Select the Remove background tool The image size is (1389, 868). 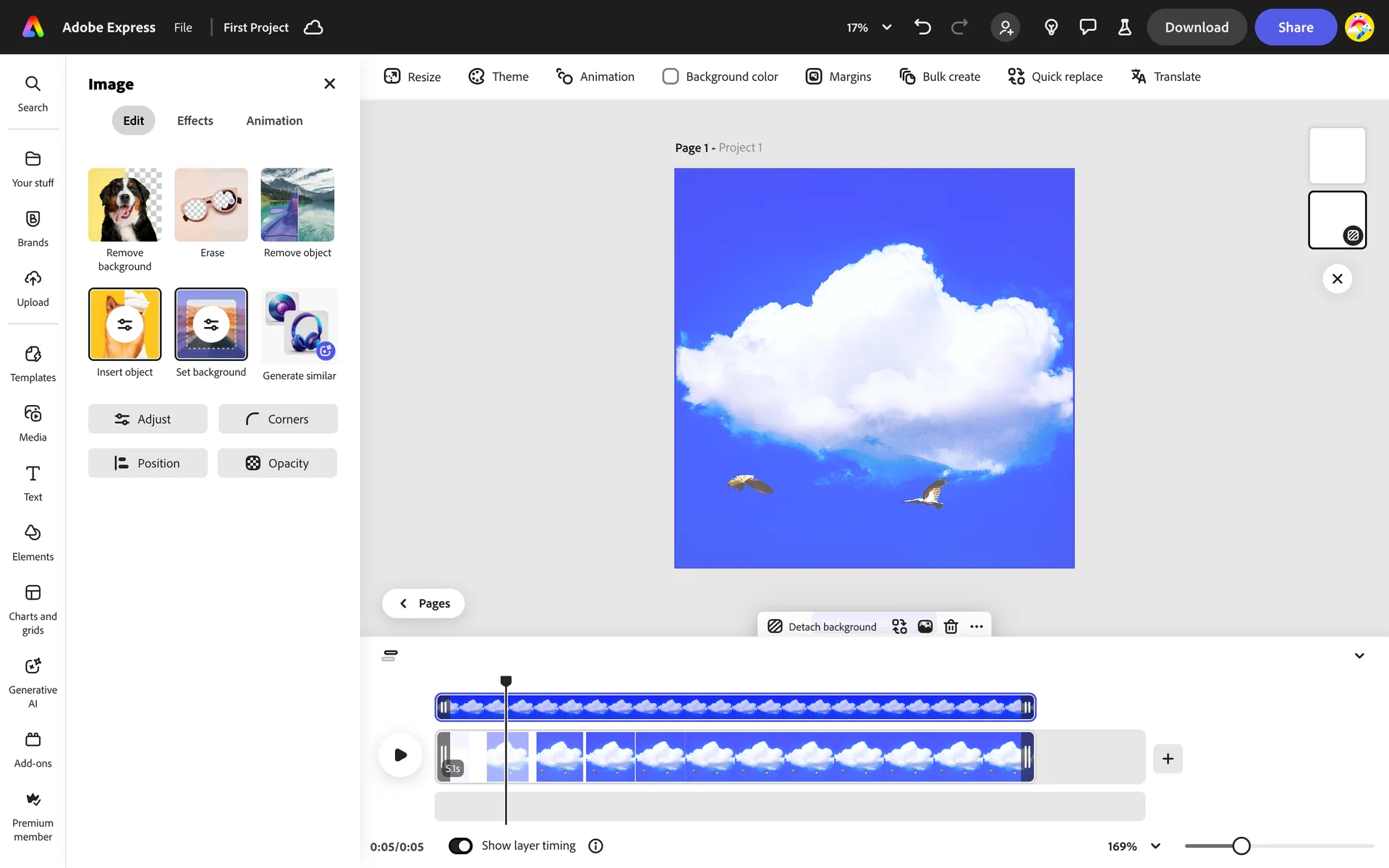pos(124,205)
